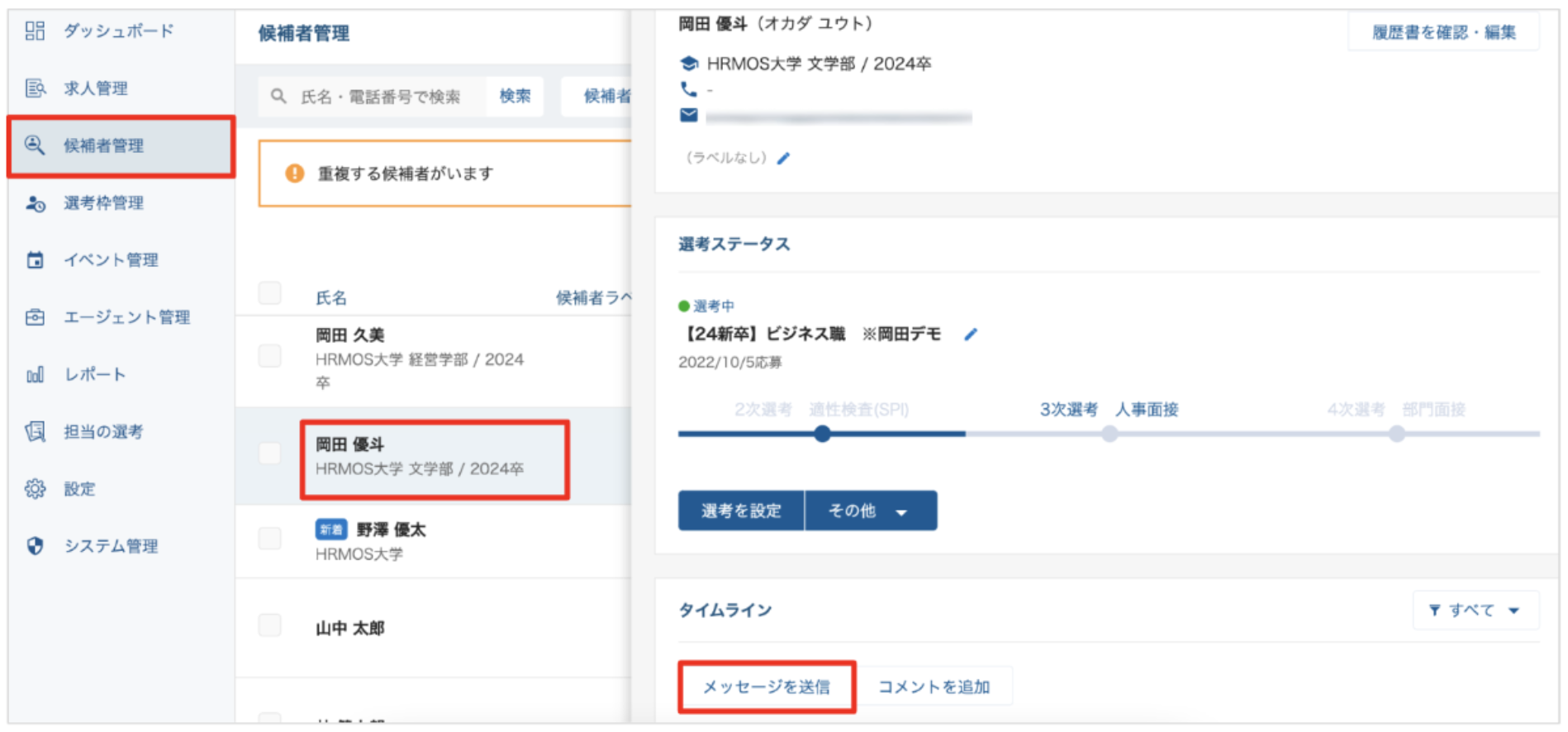Toggle select-all checkbox in 氏名 header
The width and height of the screenshot is (1568, 732).
tap(270, 293)
